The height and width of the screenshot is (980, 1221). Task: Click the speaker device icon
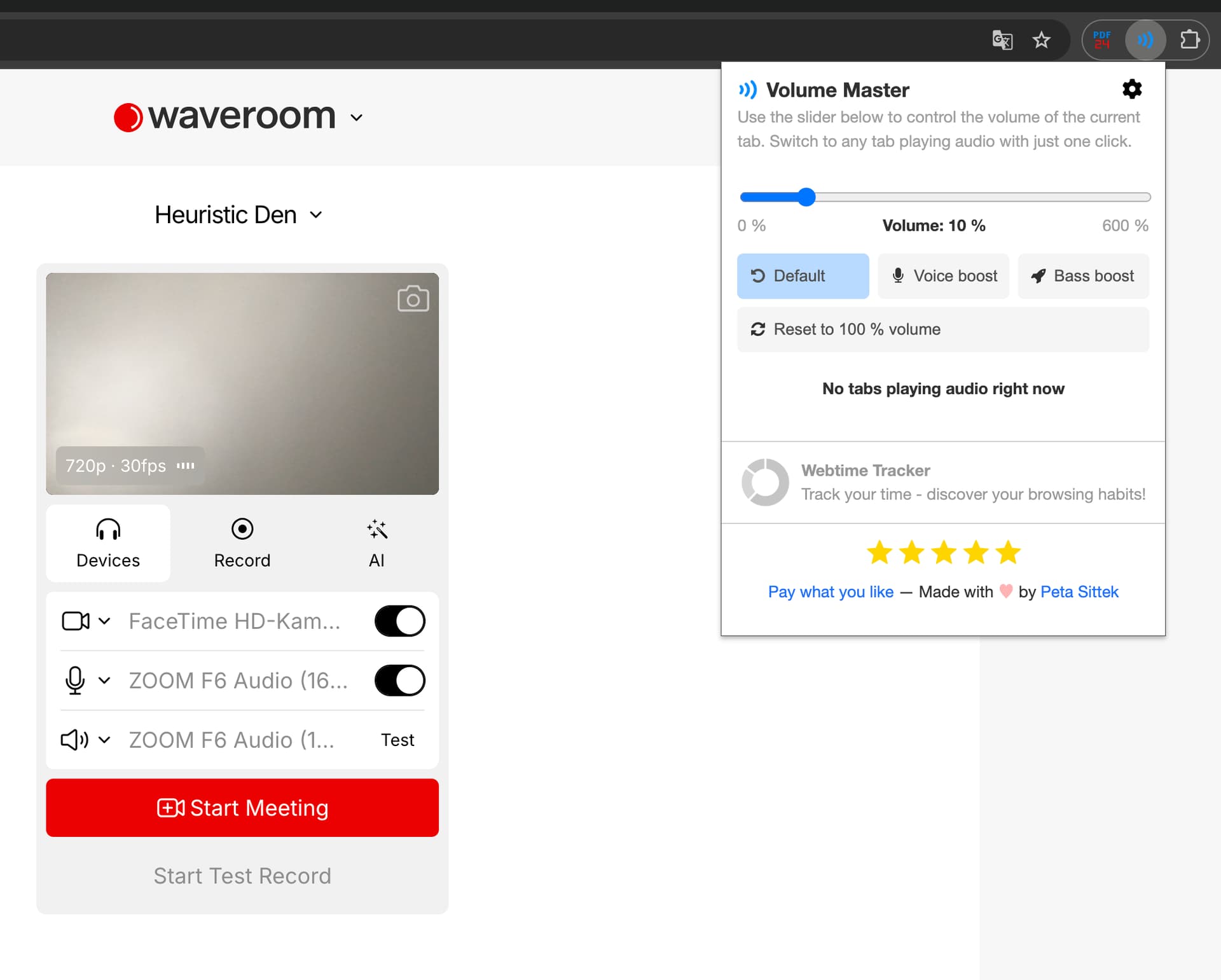(x=75, y=740)
